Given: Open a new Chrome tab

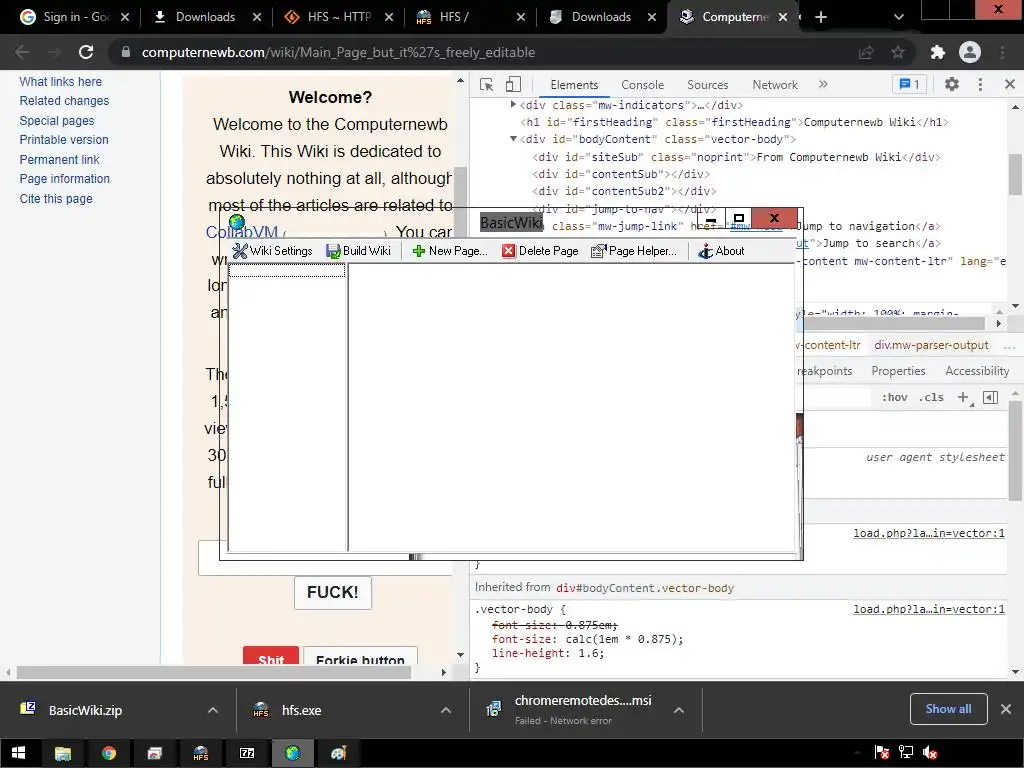Looking at the screenshot, I should pyautogui.click(x=821, y=17).
